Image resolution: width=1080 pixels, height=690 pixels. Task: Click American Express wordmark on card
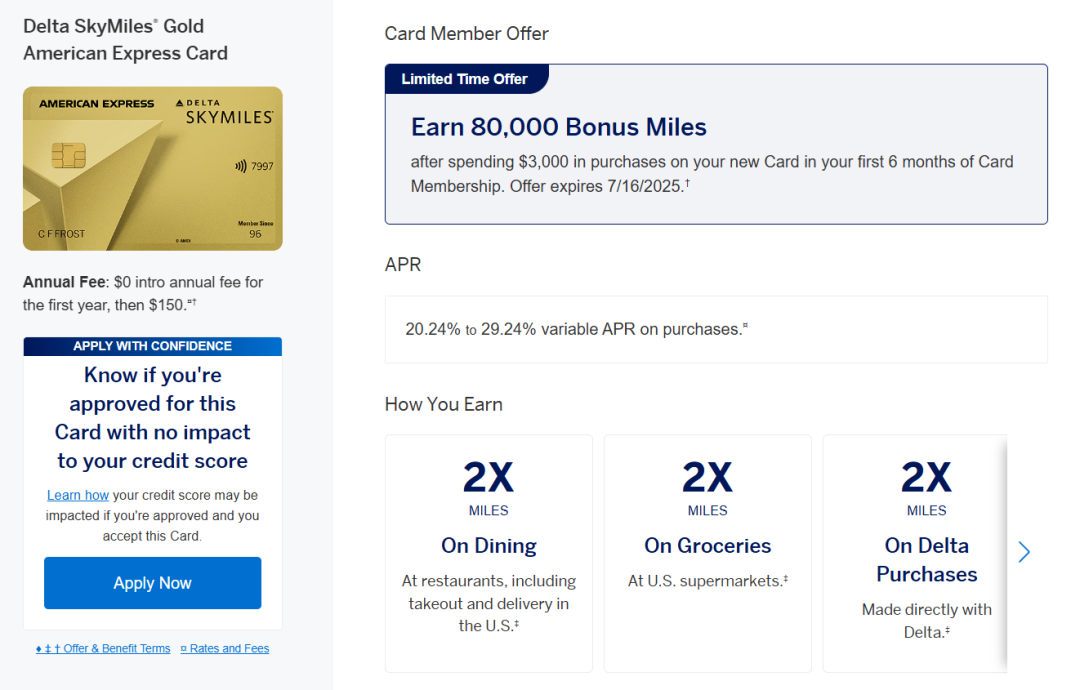click(96, 104)
